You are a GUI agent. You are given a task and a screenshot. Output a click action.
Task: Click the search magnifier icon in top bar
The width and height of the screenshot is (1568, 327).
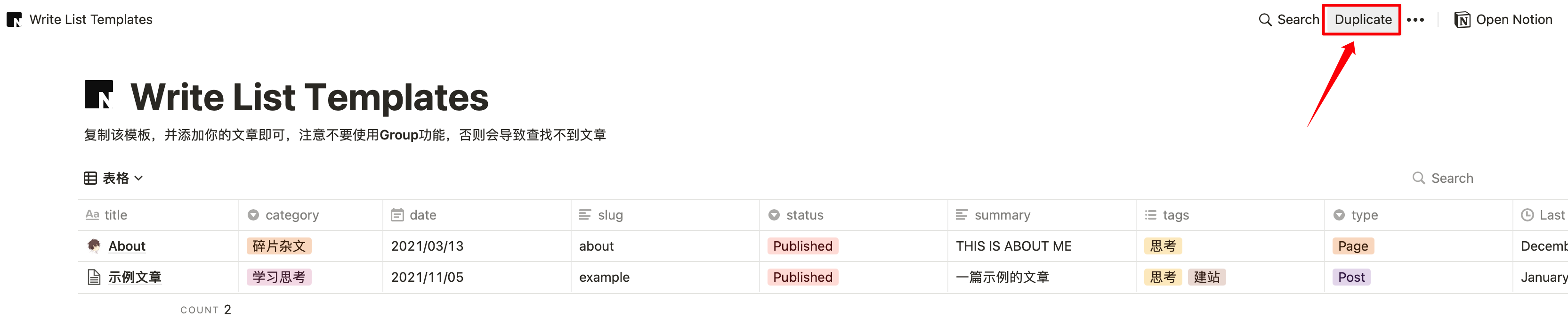[x=1265, y=19]
